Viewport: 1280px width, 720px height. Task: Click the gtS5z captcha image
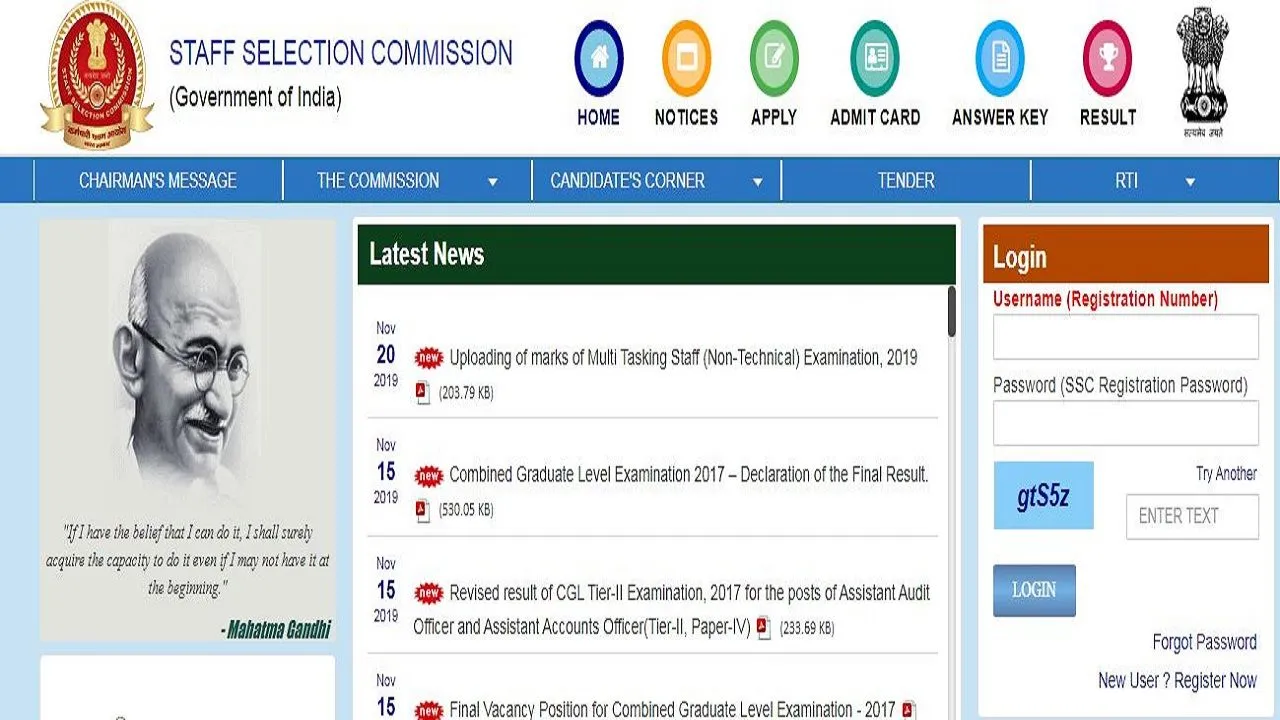tap(1043, 495)
